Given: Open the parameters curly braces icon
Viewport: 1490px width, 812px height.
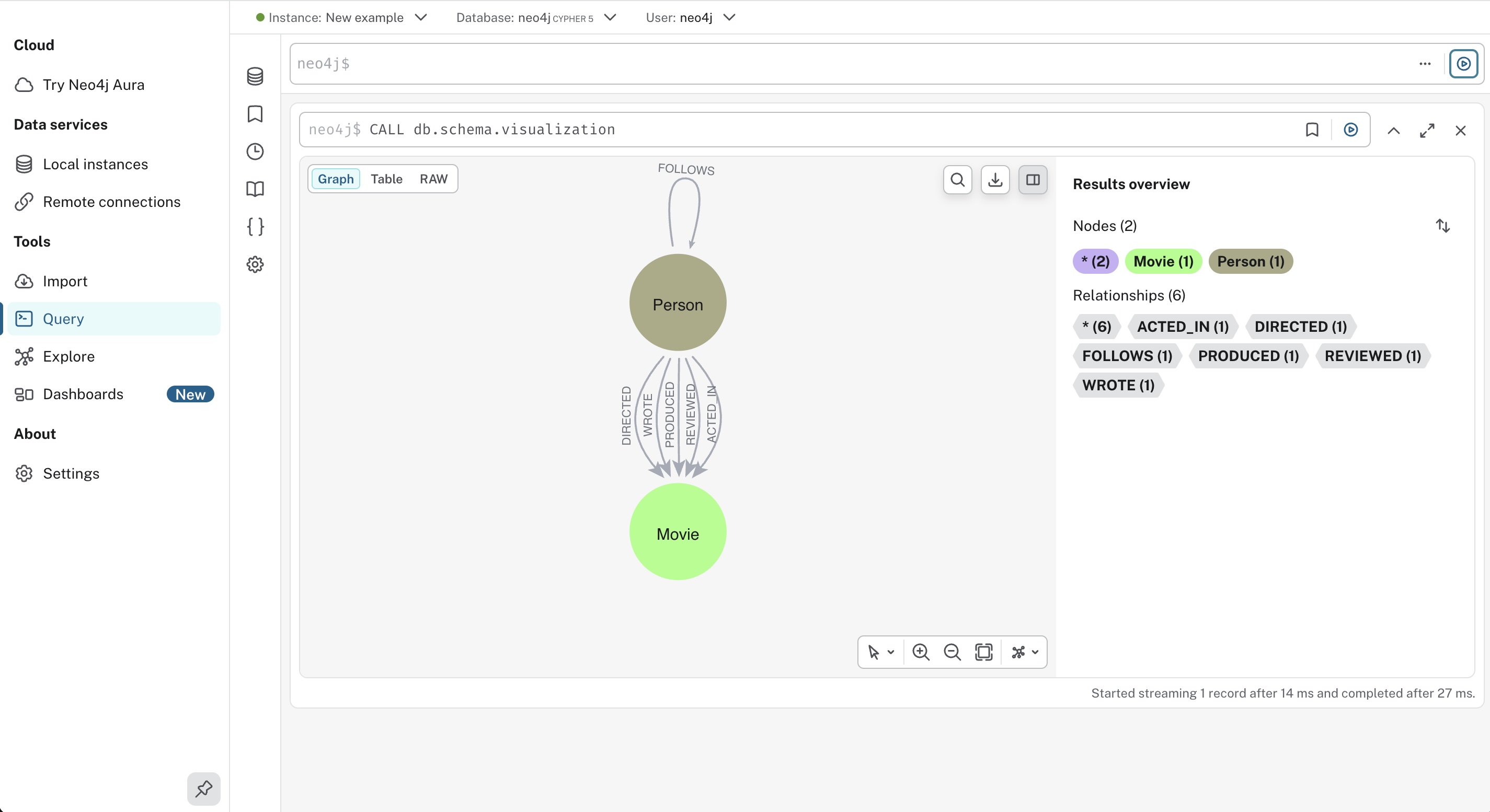Looking at the screenshot, I should pyautogui.click(x=255, y=227).
